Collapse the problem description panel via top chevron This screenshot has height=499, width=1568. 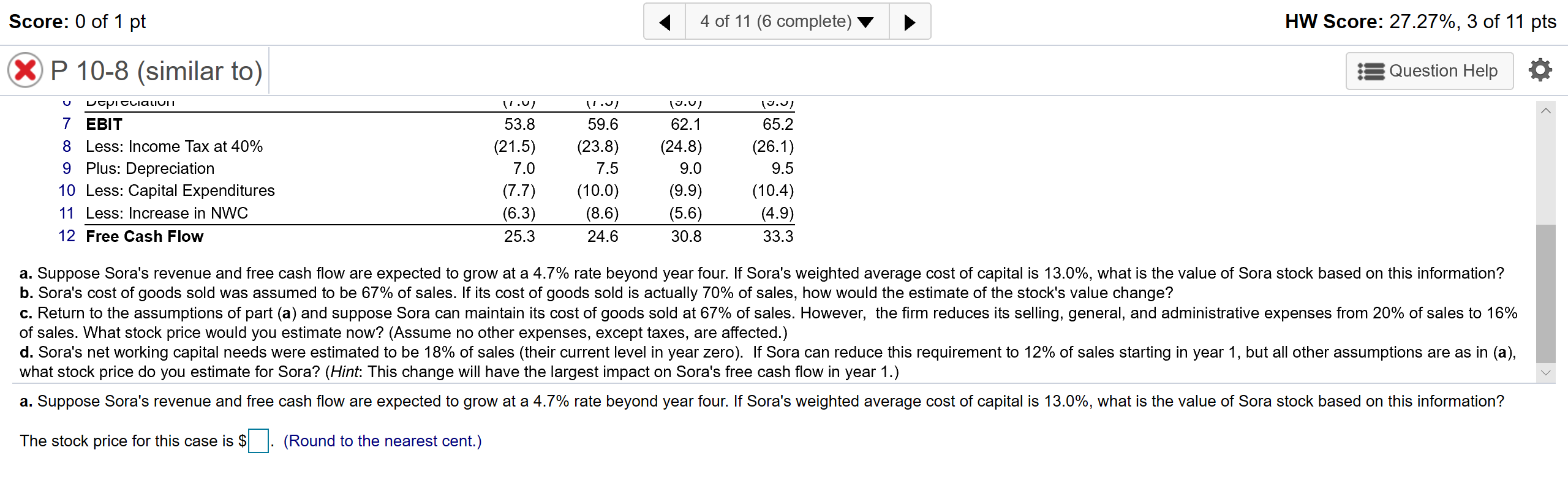[1546, 110]
